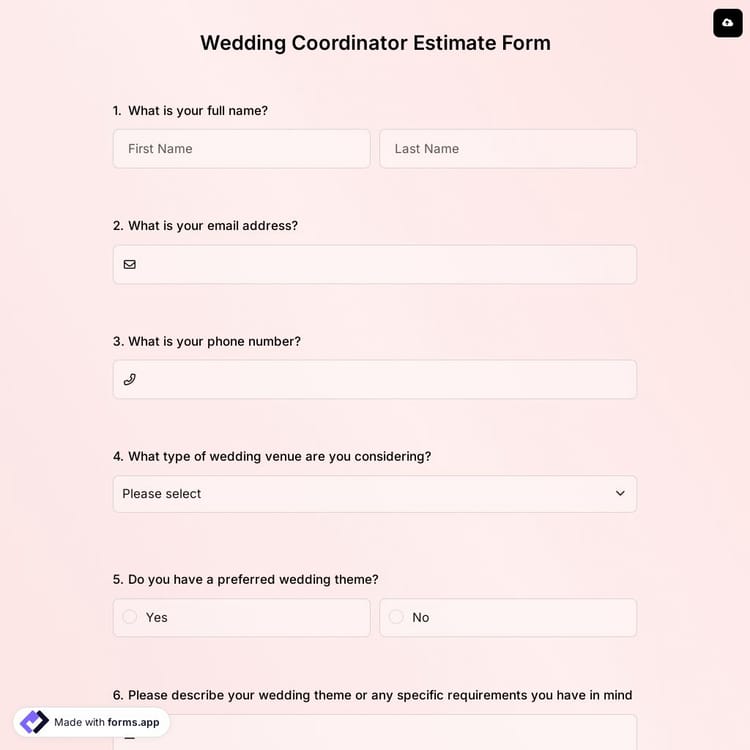Click the 'What is your full name?' label
The height and width of the screenshot is (750, 750).
197,111
